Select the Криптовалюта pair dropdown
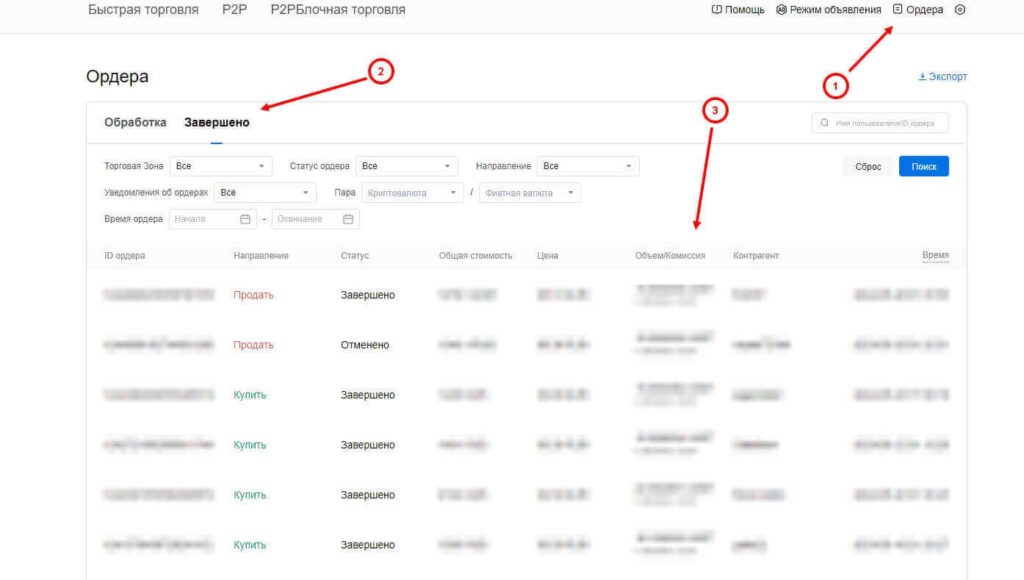This screenshot has width=1024, height=580. tap(413, 193)
